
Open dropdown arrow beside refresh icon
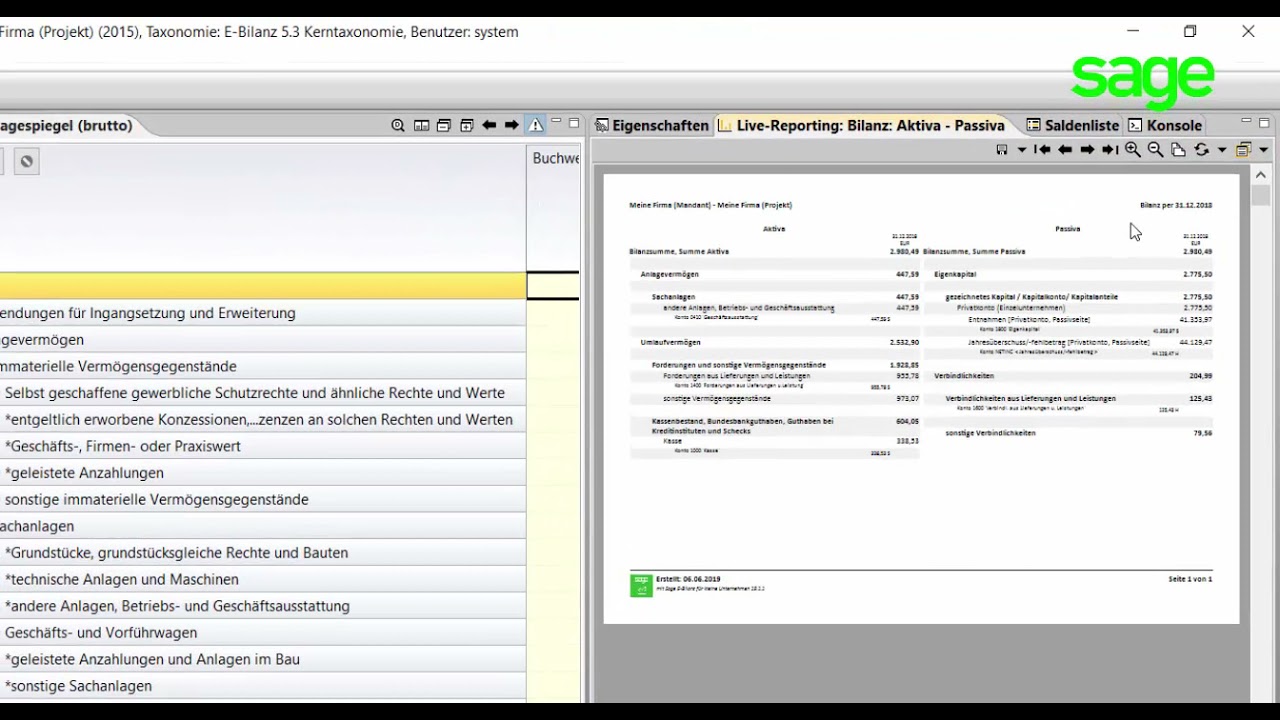click(x=1221, y=150)
